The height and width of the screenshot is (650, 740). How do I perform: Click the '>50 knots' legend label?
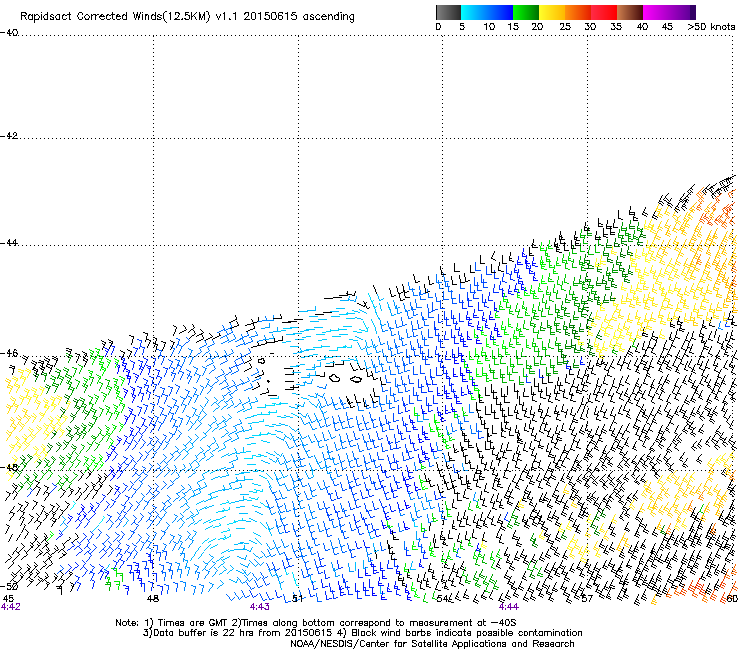tap(711, 27)
